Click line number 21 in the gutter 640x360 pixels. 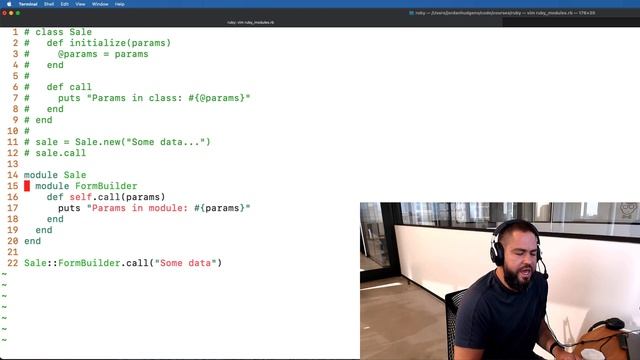tap(13, 252)
